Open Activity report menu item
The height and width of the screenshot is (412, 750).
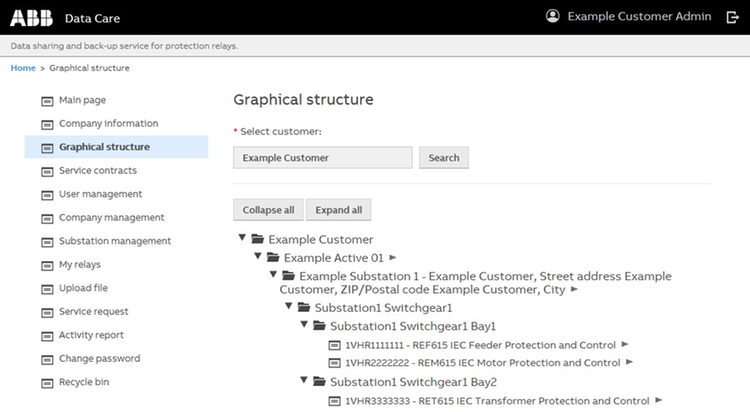click(91, 335)
